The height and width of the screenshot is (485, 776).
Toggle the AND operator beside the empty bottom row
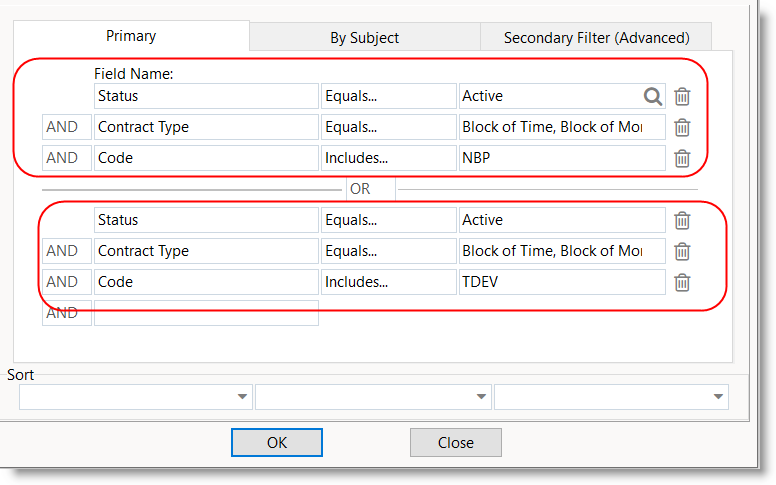click(62, 313)
